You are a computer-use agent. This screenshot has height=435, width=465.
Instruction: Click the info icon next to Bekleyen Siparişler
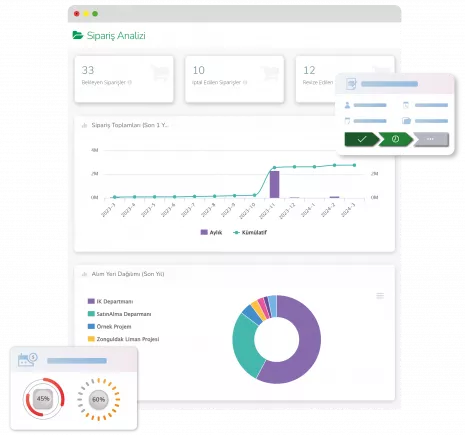pos(130,82)
